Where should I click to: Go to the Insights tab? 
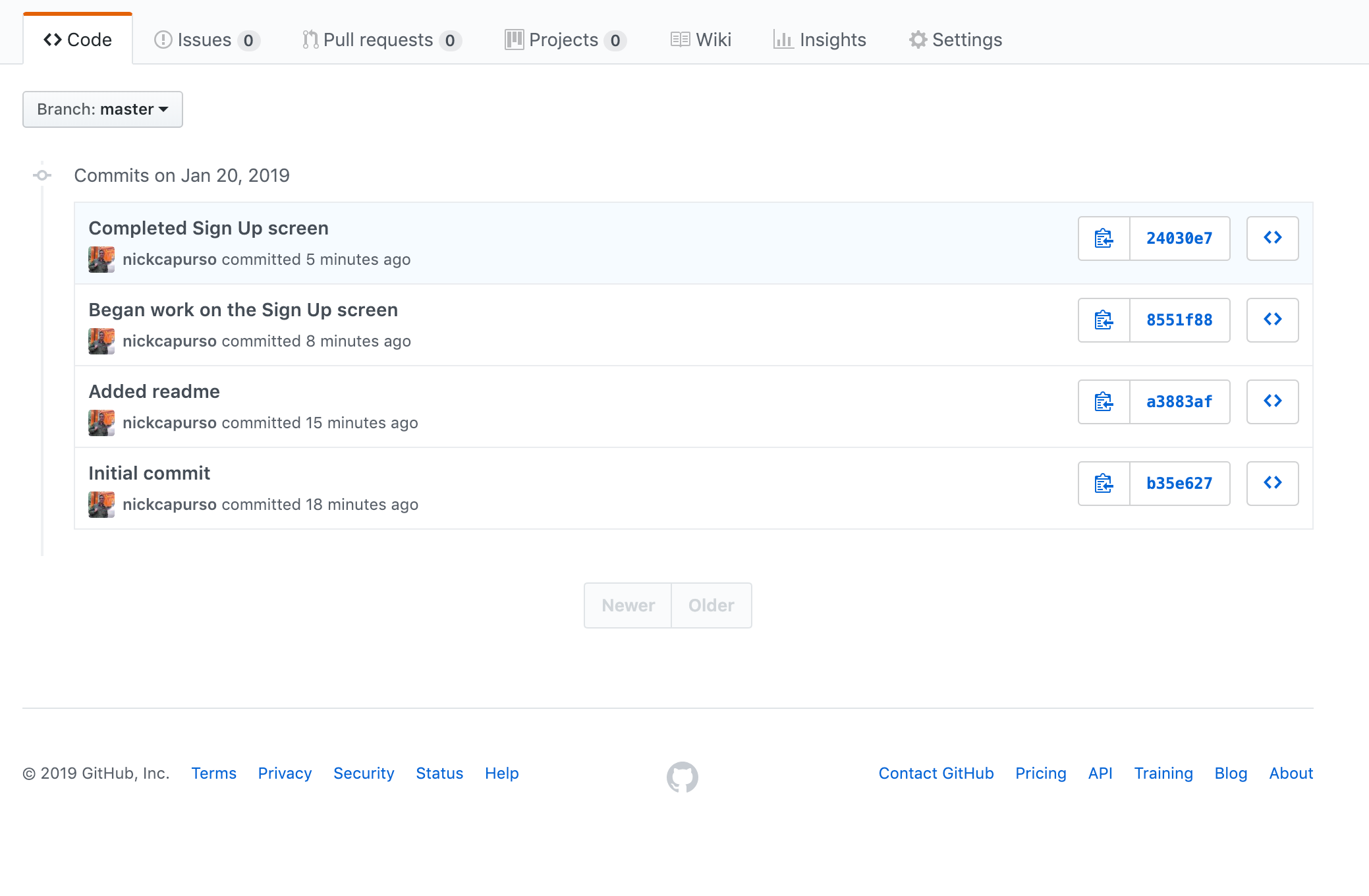pos(820,40)
